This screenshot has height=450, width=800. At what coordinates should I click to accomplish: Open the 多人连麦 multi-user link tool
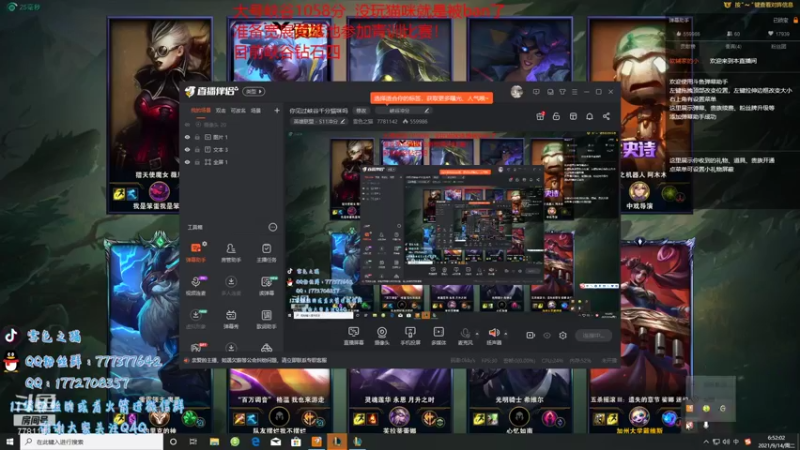click(231, 286)
